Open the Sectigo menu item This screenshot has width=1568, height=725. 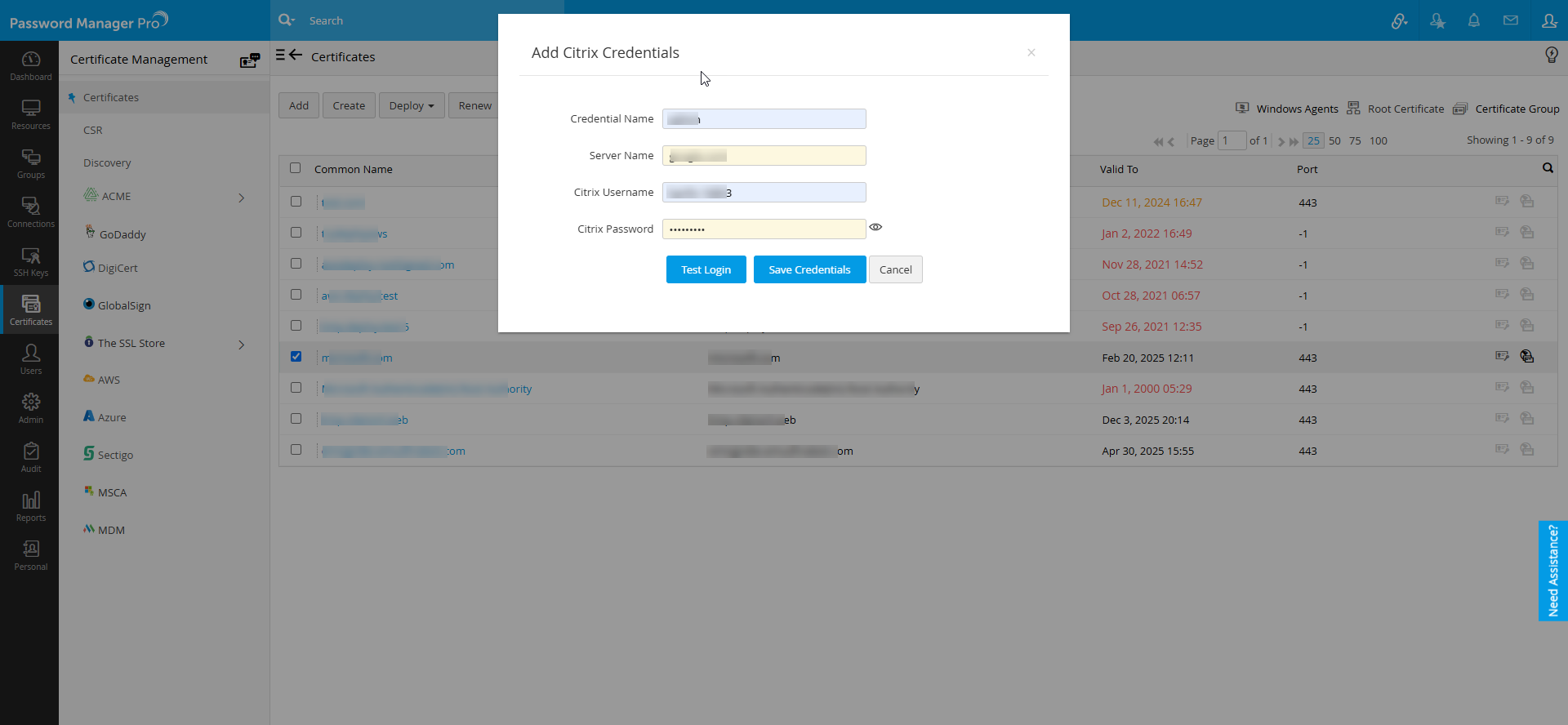point(115,455)
